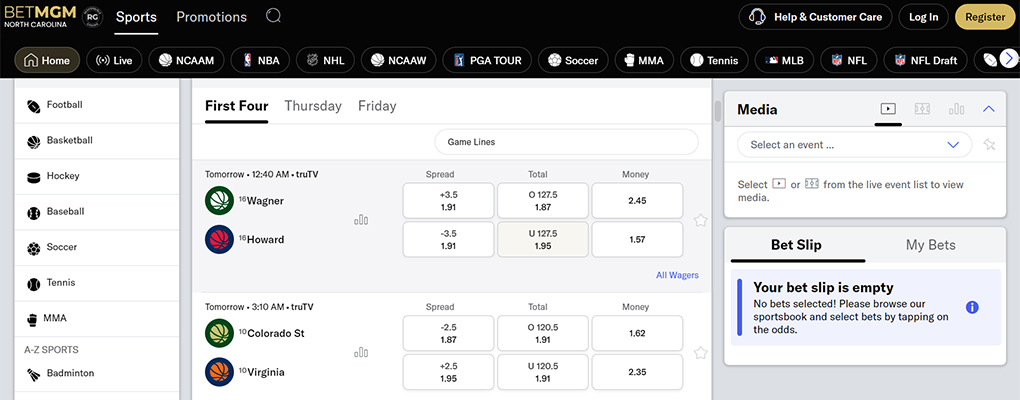1020x400 pixels.
Task: Open the Select an event dropdown
Action: pyautogui.click(x=854, y=144)
